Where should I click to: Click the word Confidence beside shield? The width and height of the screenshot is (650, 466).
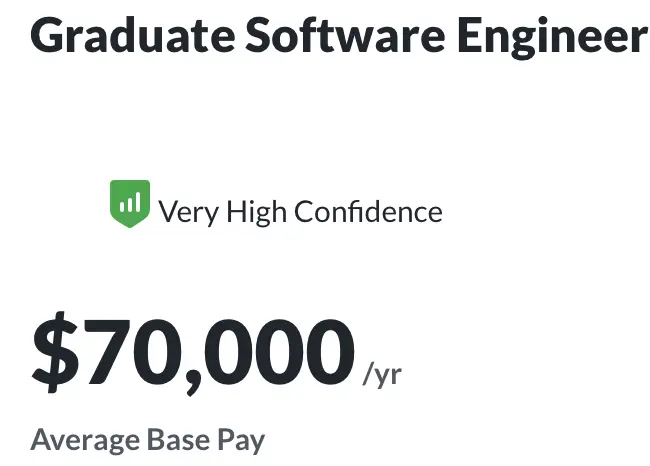[369, 211]
